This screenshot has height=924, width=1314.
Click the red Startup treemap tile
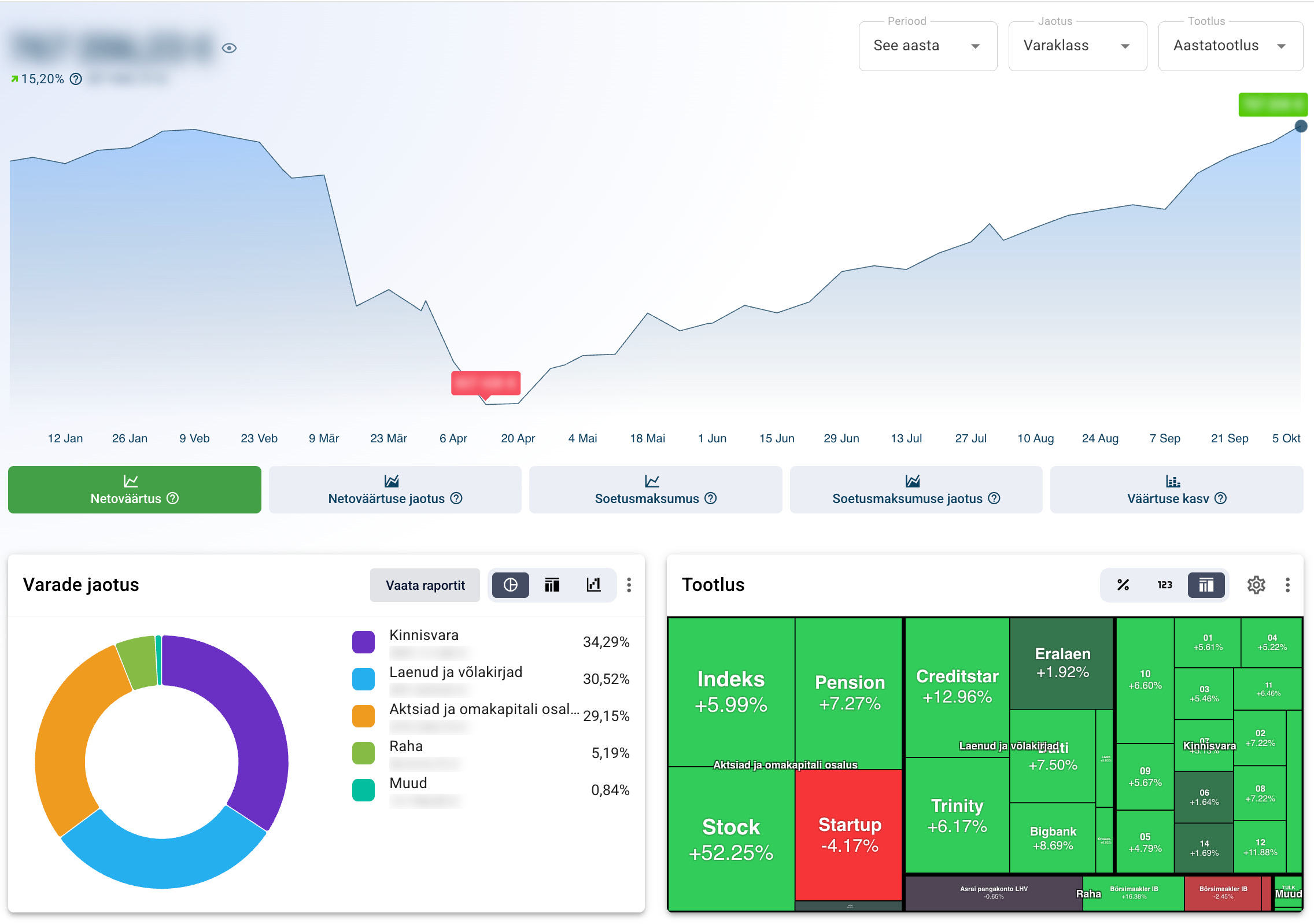(849, 834)
